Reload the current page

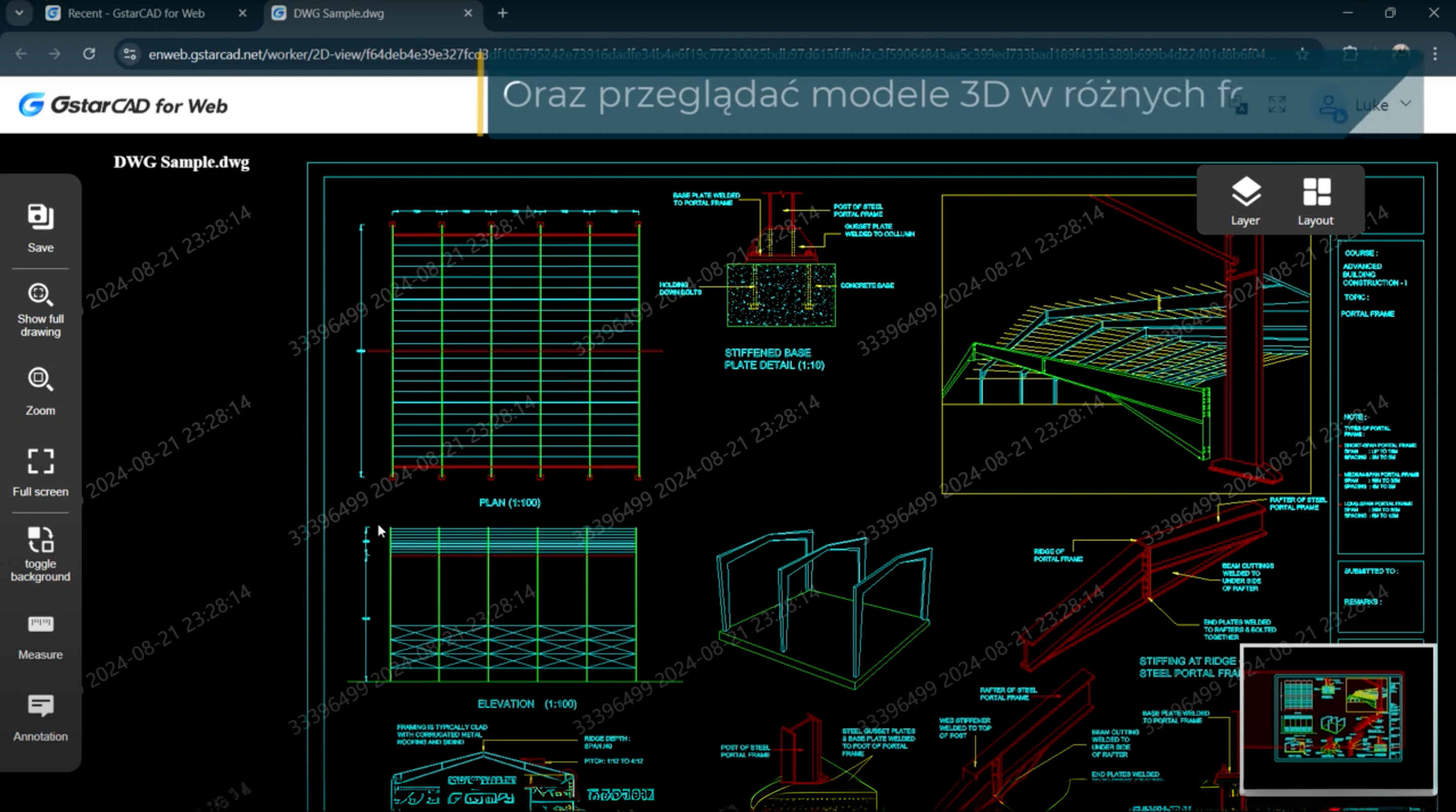89,54
